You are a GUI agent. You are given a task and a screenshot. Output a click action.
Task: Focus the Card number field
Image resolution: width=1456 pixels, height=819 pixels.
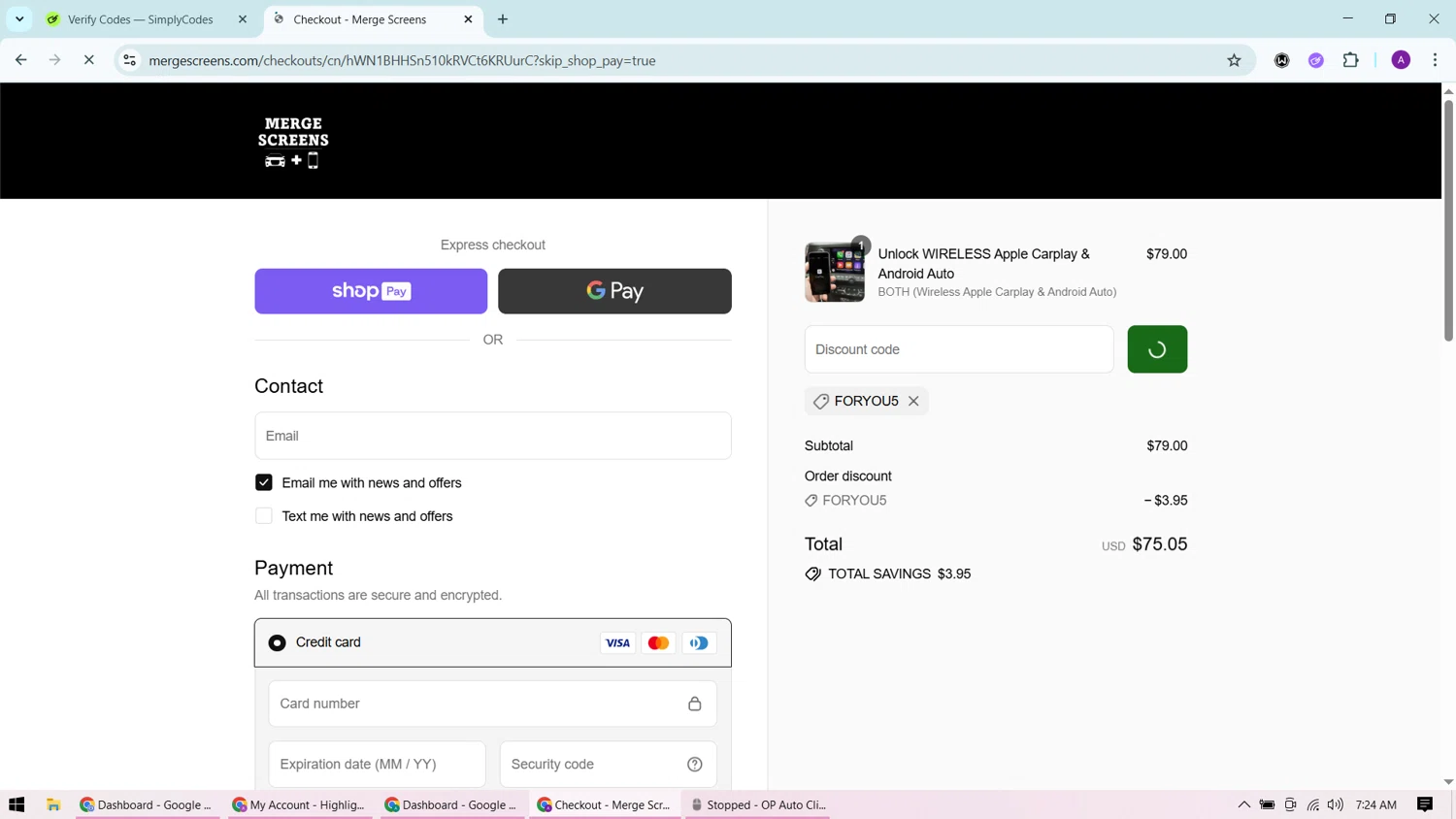pos(493,704)
